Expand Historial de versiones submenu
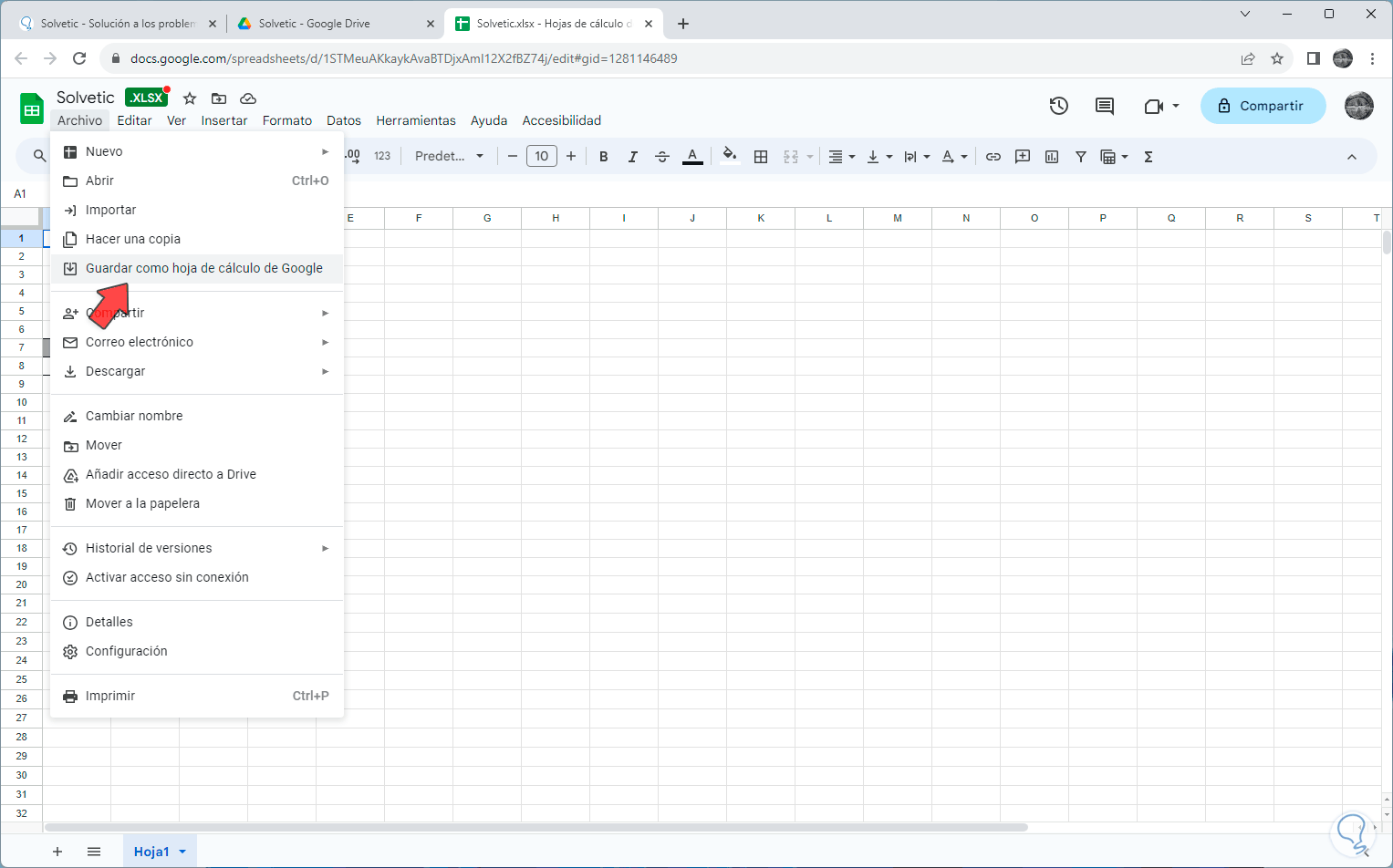Image resolution: width=1393 pixels, height=868 pixels. (x=197, y=548)
